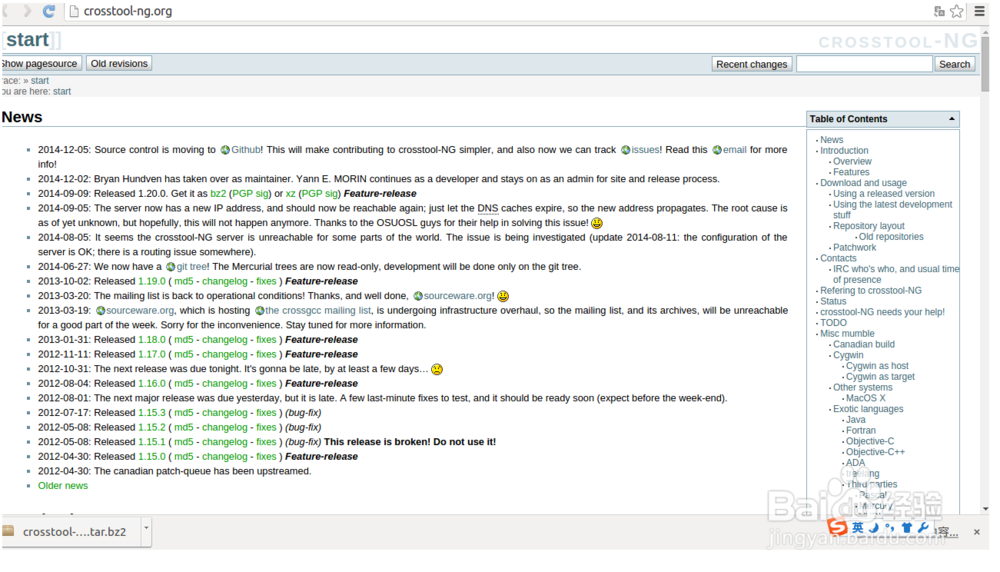Viewport: 1000px width, 572px height.
Task: Jump to Introduction in Table of Contents
Action: 844,150
